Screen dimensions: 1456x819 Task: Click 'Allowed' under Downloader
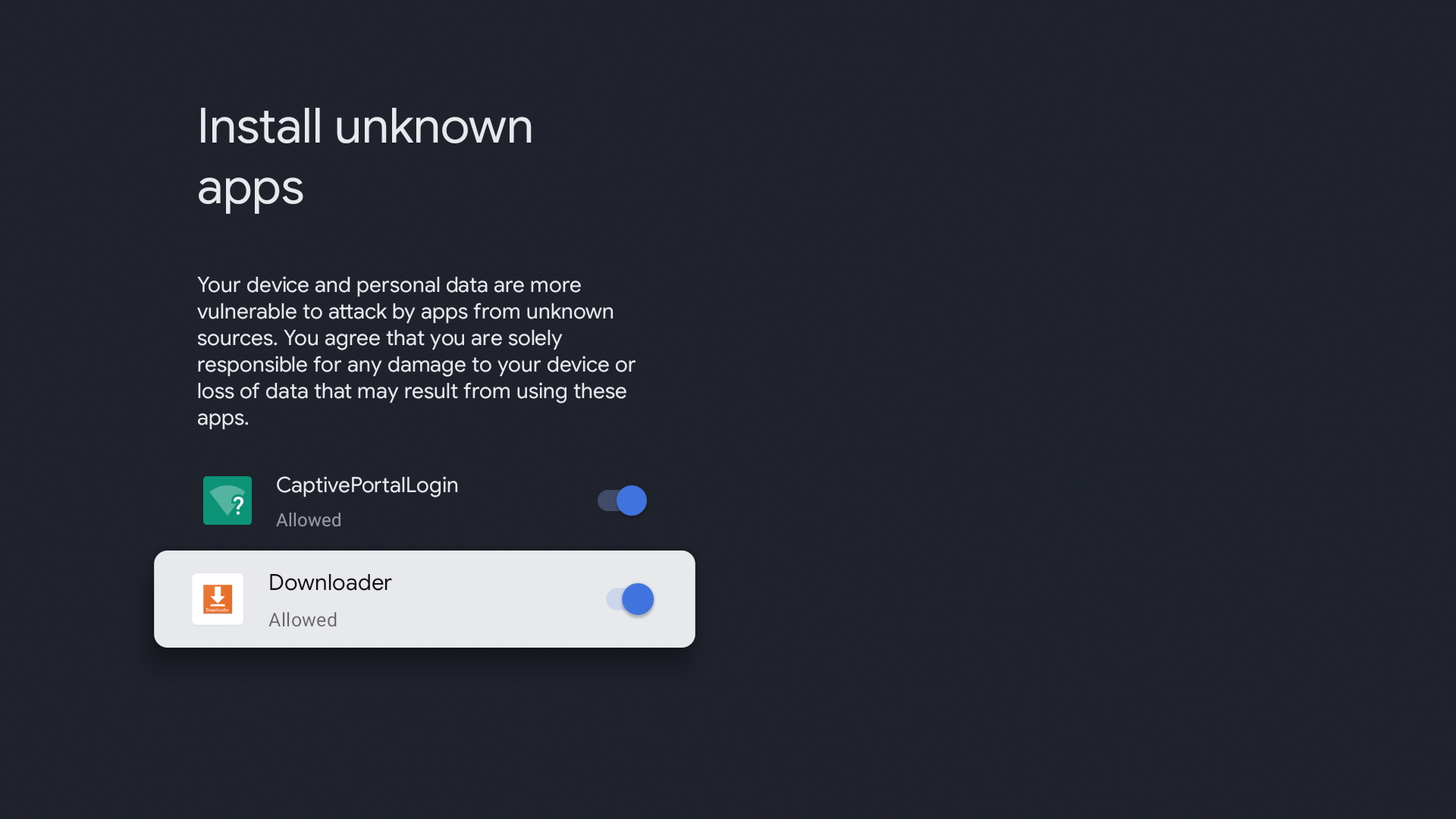click(x=303, y=620)
